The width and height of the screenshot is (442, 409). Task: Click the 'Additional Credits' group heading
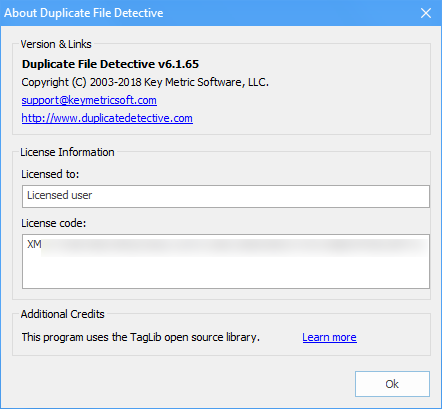pyautogui.click(x=63, y=314)
